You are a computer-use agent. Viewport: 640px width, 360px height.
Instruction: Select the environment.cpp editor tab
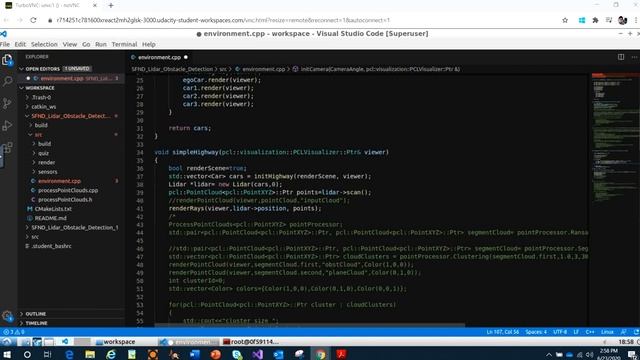(x=159, y=57)
